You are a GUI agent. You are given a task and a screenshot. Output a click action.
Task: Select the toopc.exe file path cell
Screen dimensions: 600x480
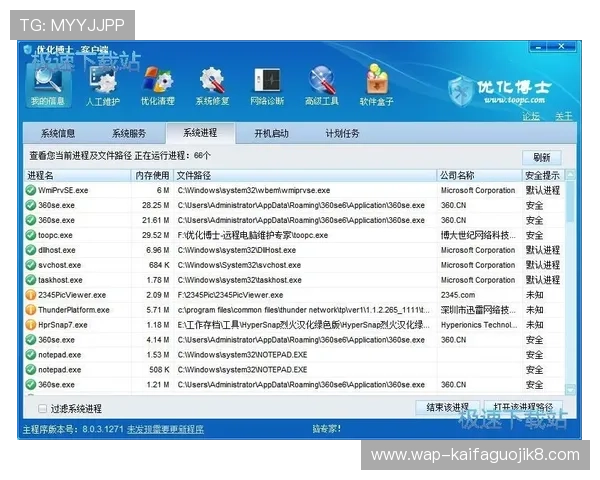click(x=253, y=235)
